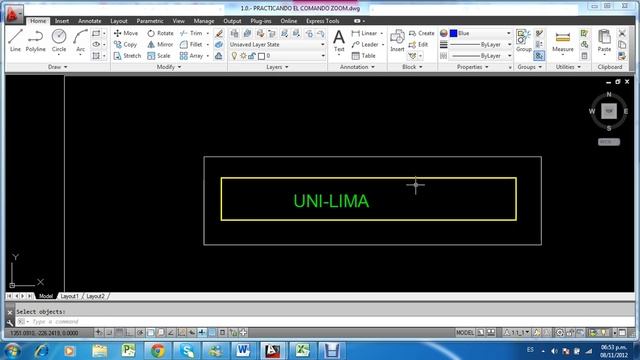640x360 pixels.
Task: Open the Manage ribbon tab
Action: [x=204, y=21]
